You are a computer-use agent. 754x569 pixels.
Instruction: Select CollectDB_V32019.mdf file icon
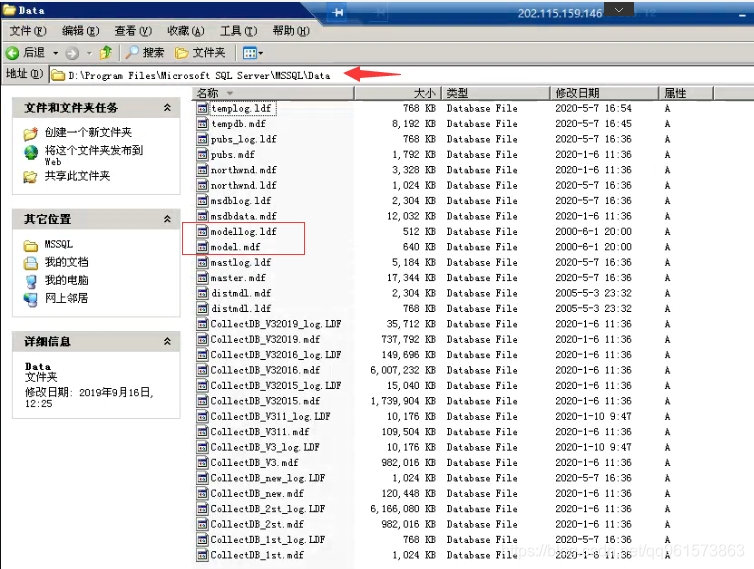point(202,339)
